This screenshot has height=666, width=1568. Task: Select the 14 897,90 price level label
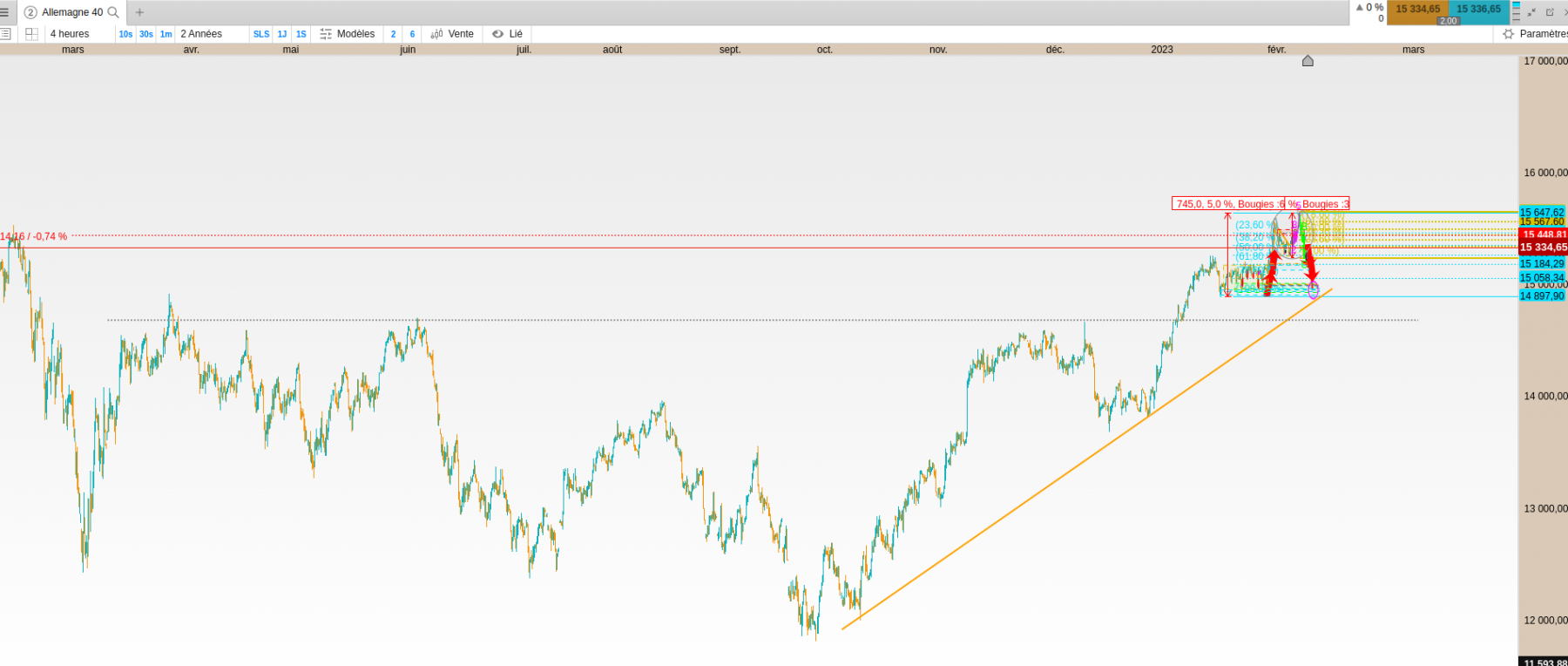1542,296
